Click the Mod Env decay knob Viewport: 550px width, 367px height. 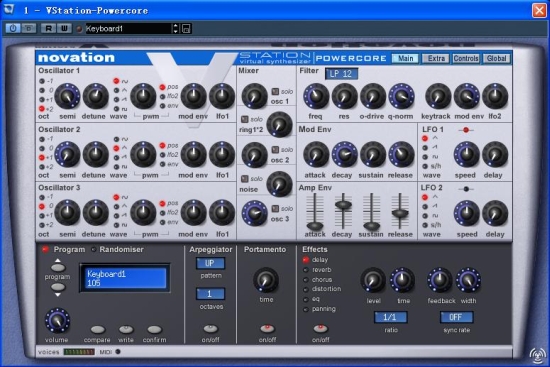[x=344, y=154]
